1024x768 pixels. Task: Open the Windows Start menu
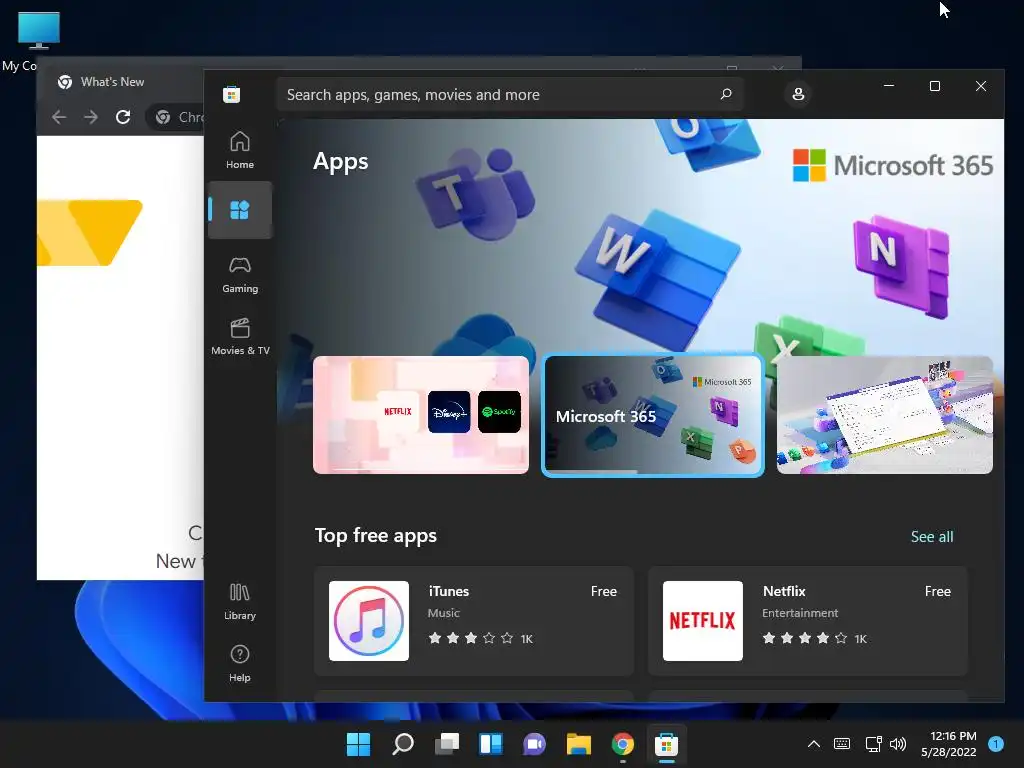pos(358,744)
